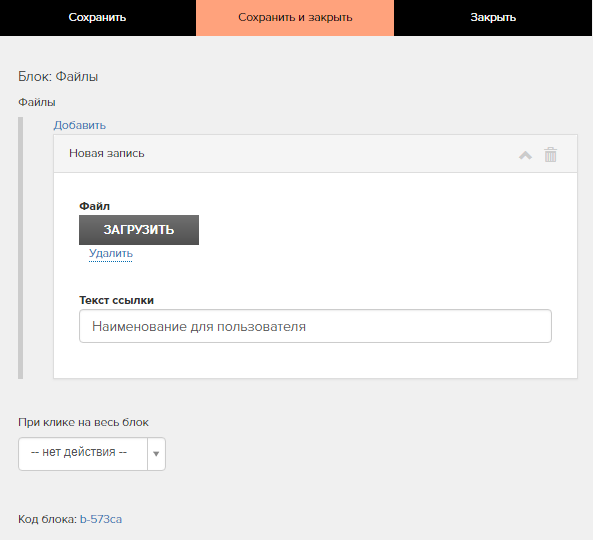Click the bold Файл field label
593x540 pixels.
[x=95, y=206]
